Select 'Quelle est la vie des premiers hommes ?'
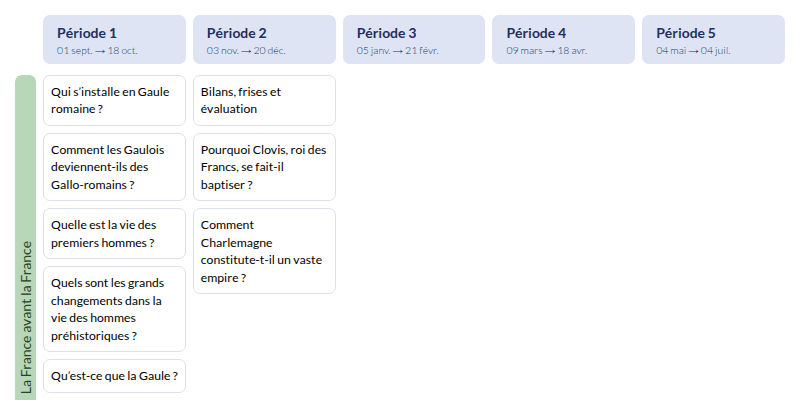Viewport: 800px width, 400px height. tap(114, 233)
